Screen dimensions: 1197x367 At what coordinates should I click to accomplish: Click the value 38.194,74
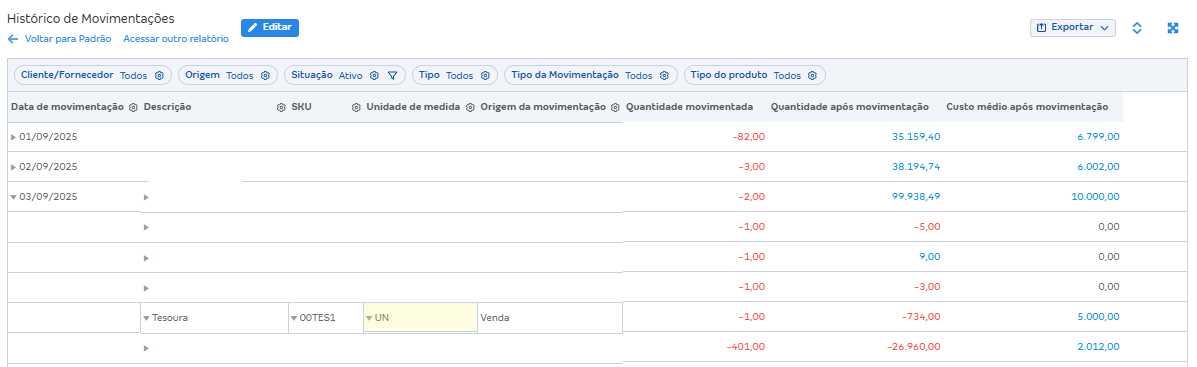tap(916, 167)
